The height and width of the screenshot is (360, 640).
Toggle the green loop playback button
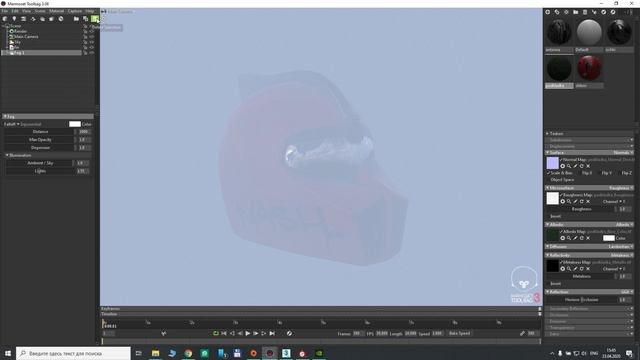tap(216, 333)
